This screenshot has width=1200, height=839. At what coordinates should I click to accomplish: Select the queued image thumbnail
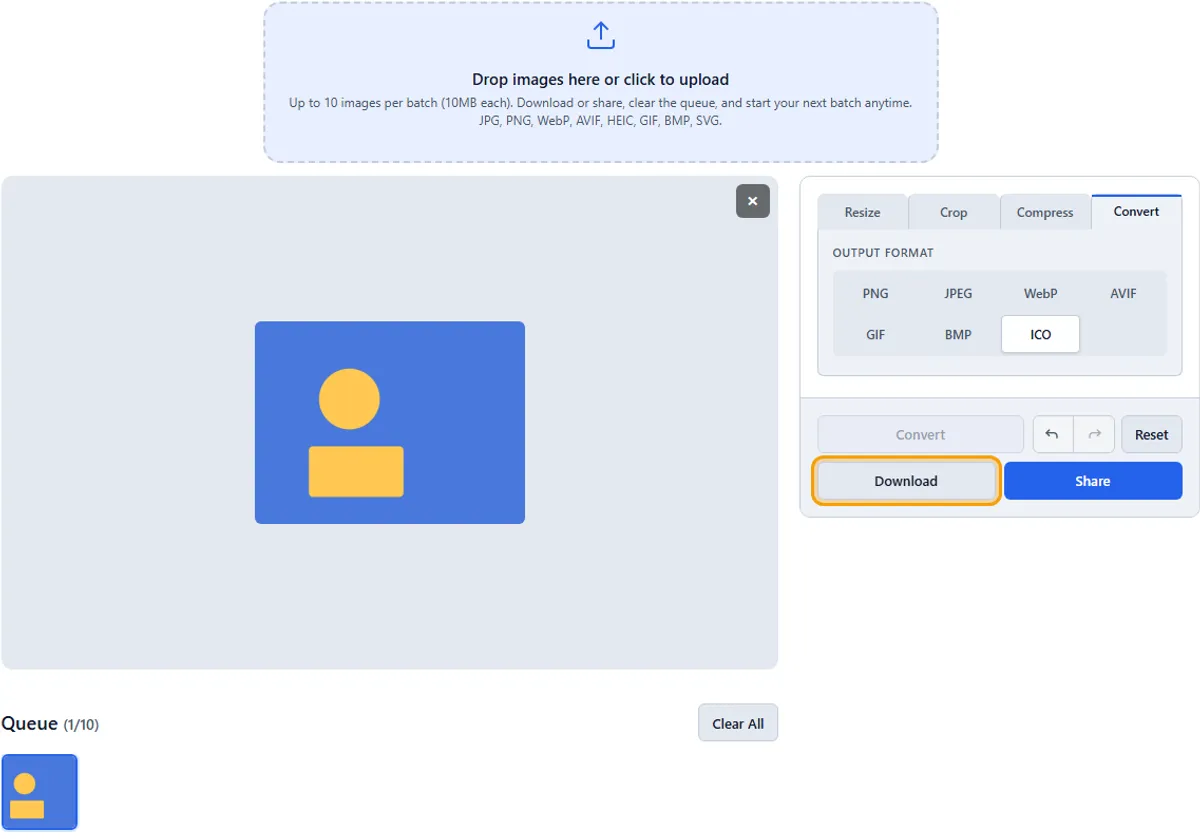pyautogui.click(x=40, y=792)
